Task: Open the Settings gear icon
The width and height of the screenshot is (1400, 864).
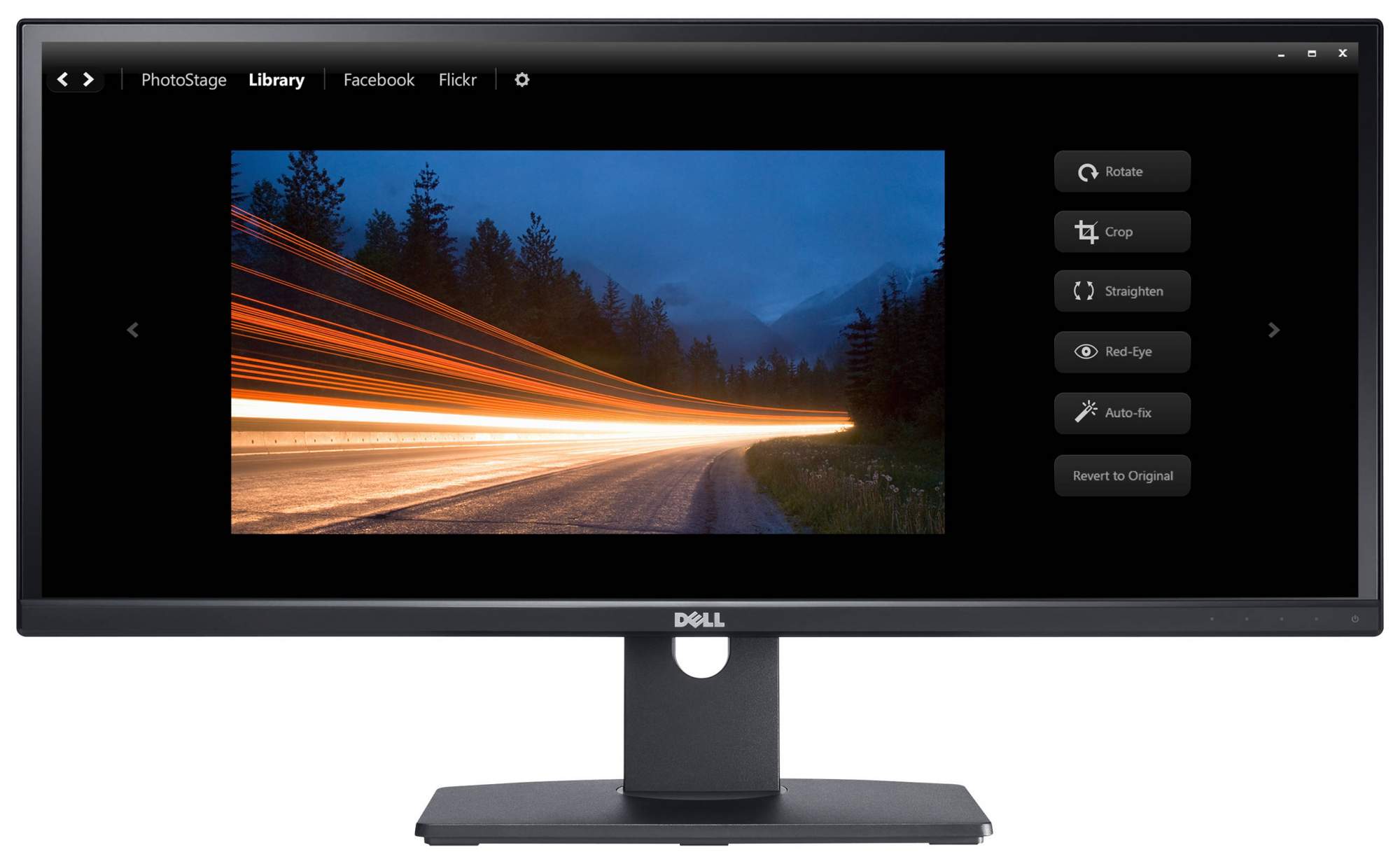Action: pos(521,78)
